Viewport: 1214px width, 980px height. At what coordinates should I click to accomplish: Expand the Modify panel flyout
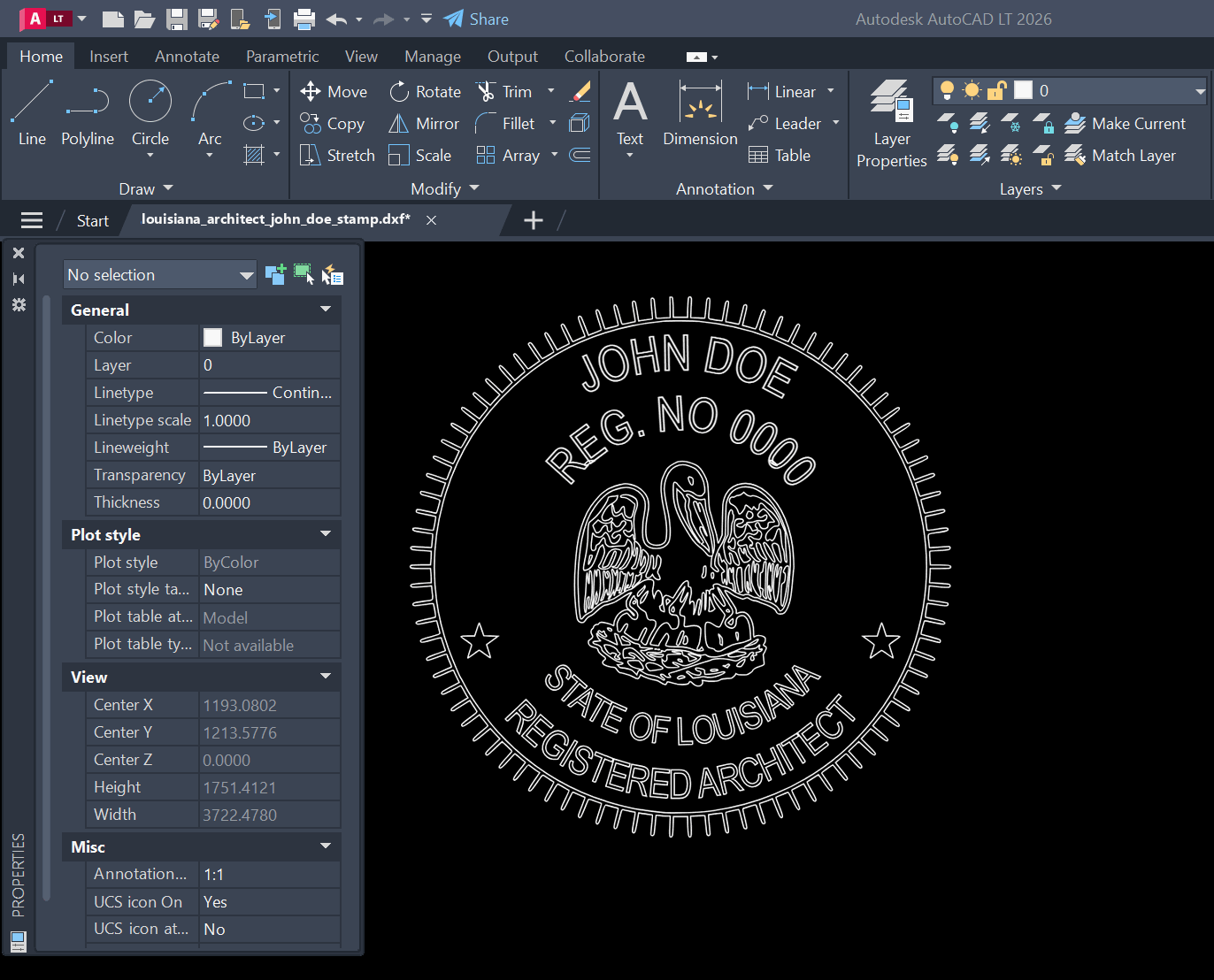445,188
